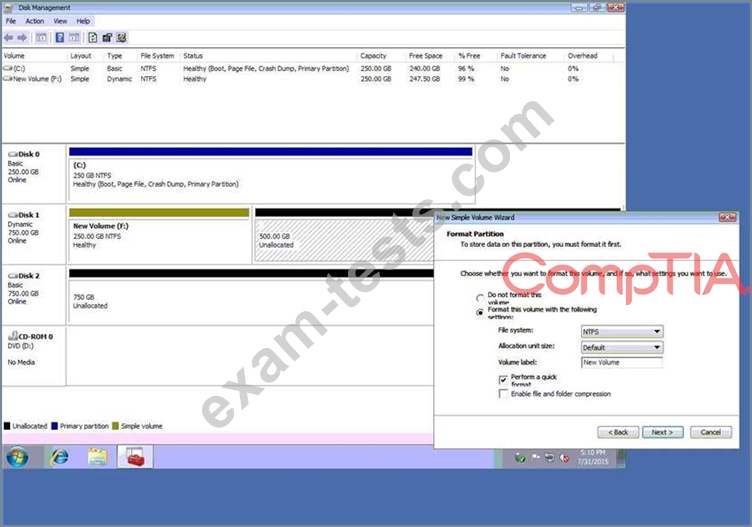
Task: Click the 247.50 GB free space cell
Action: point(424,79)
